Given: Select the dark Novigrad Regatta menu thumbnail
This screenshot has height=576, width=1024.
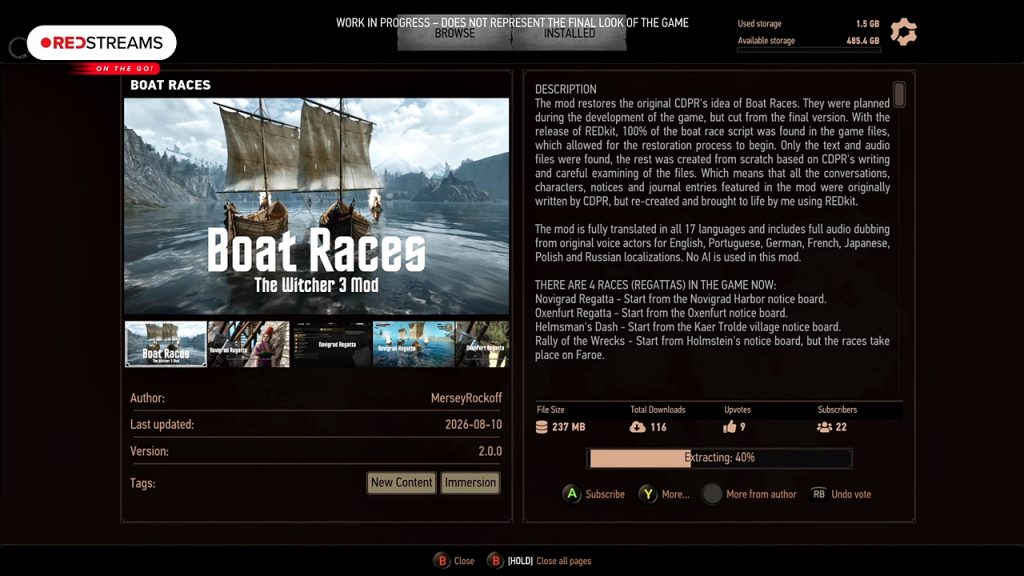Looking at the screenshot, I should [330, 344].
